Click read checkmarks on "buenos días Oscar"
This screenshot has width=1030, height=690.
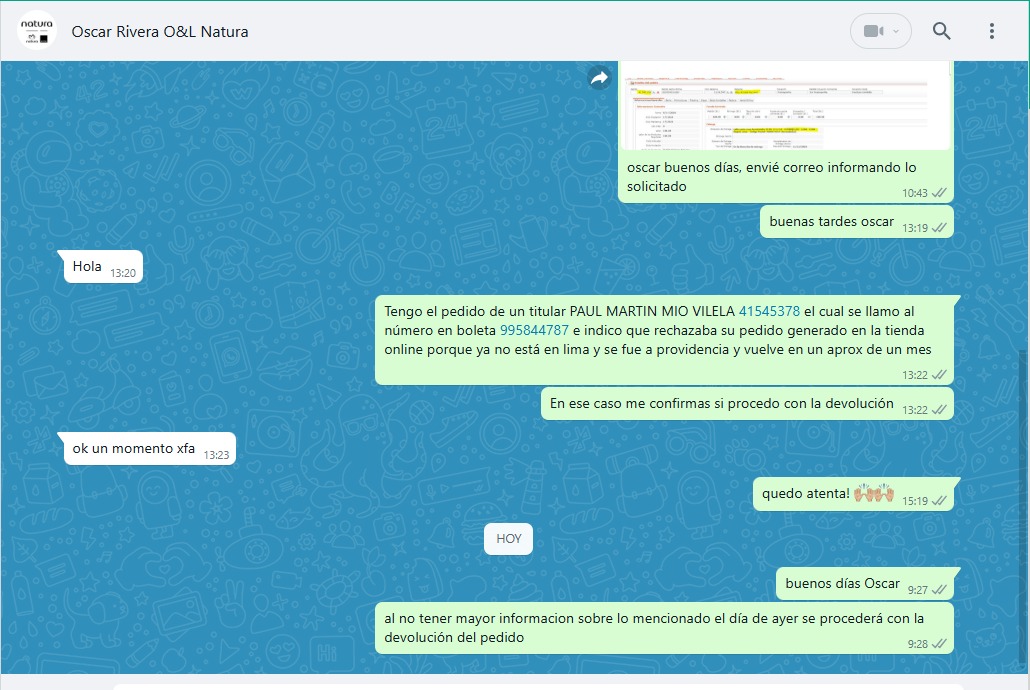coord(939,590)
